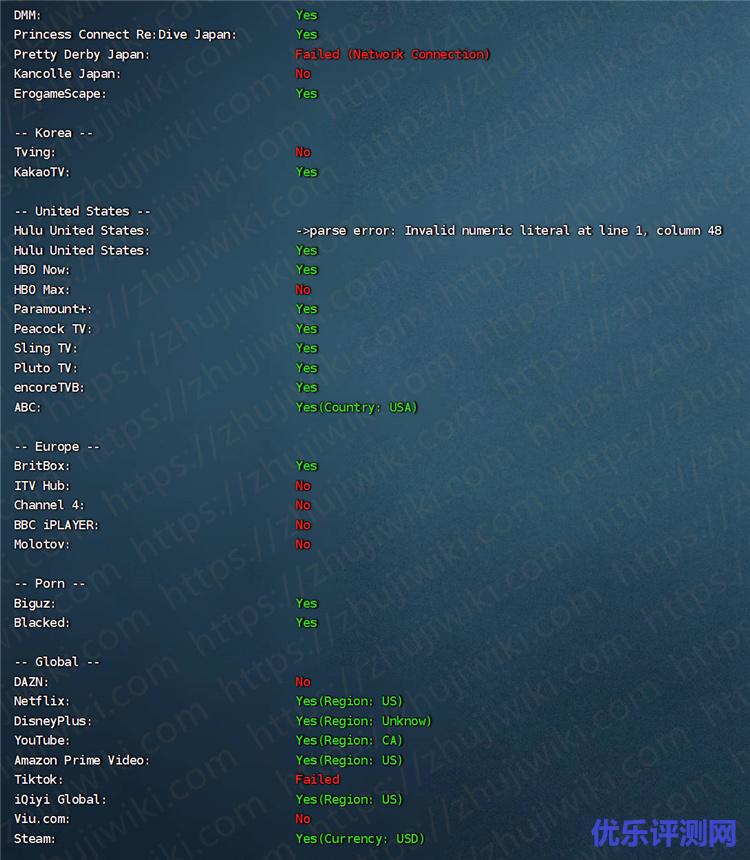Click 'Princess Connect Re:Dive Japan:' line

point(125,35)
